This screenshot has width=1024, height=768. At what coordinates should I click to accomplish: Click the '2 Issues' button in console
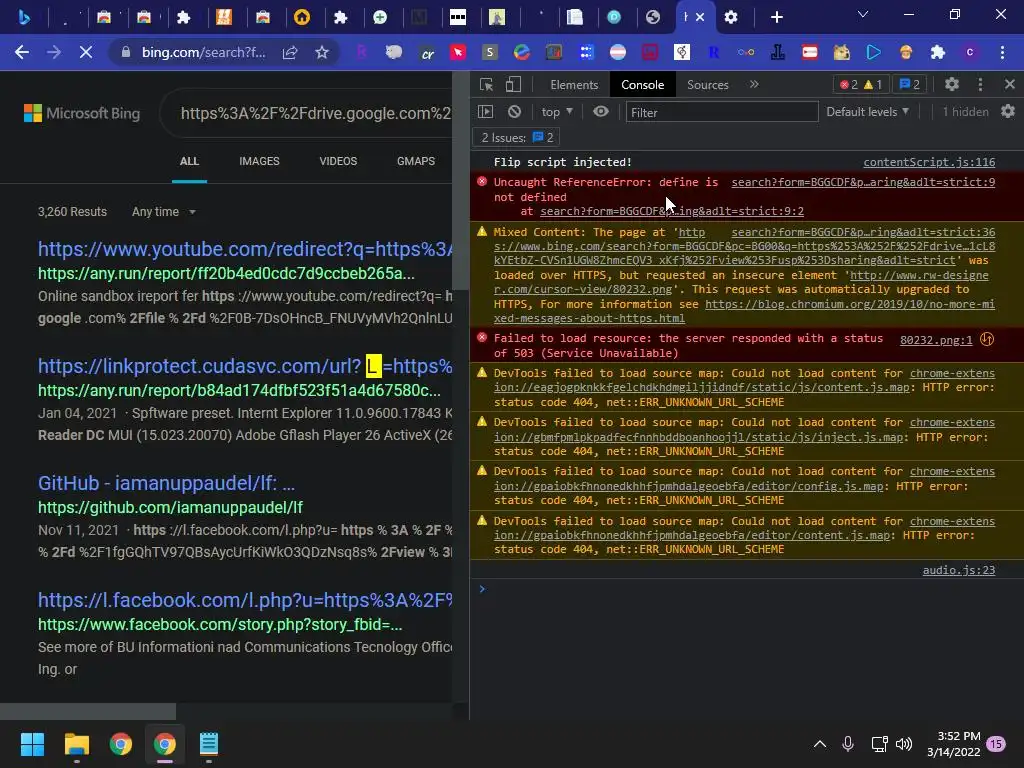[x=517, y=138]
